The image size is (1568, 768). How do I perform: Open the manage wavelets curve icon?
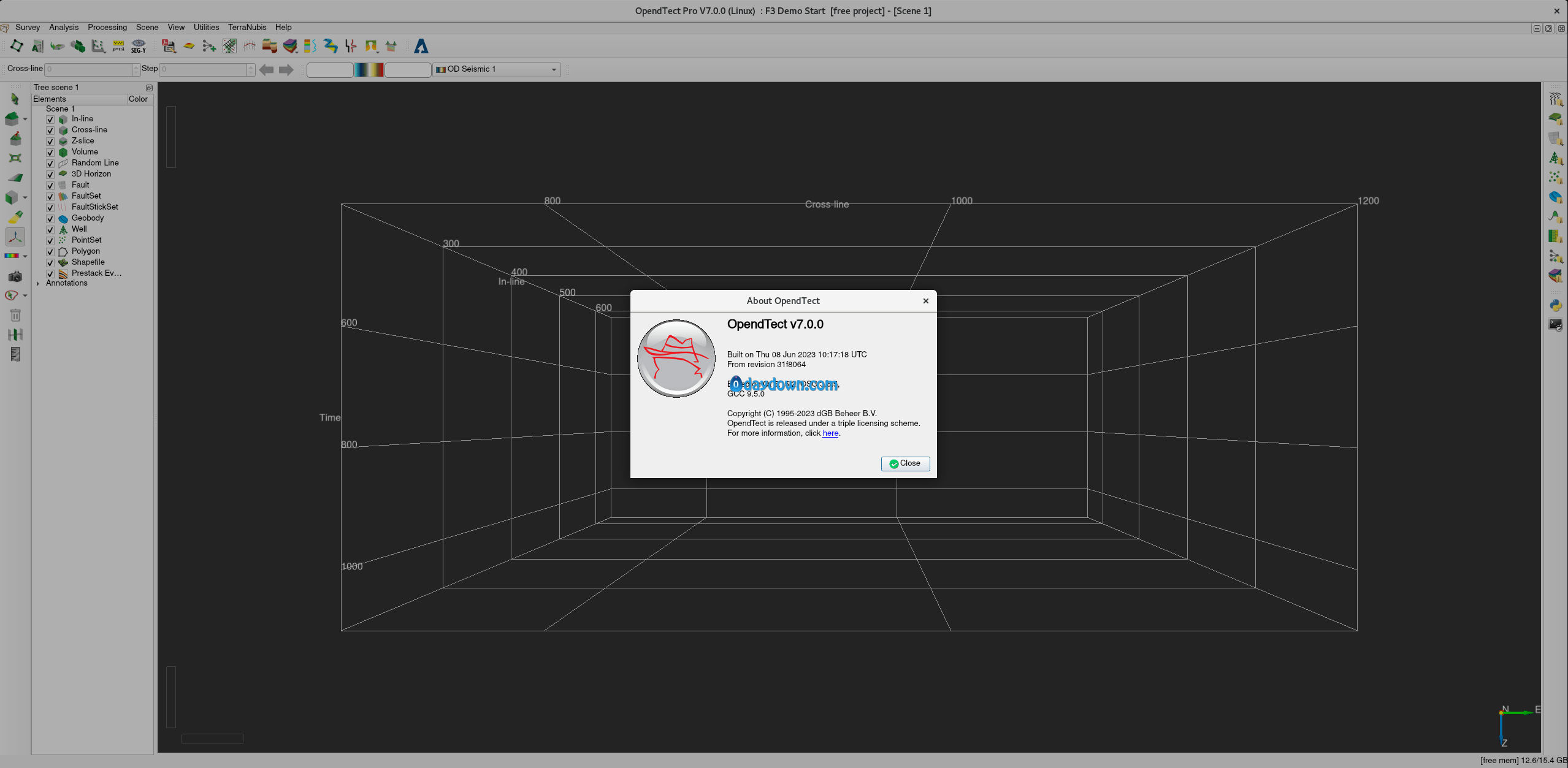pos(1555,217)
